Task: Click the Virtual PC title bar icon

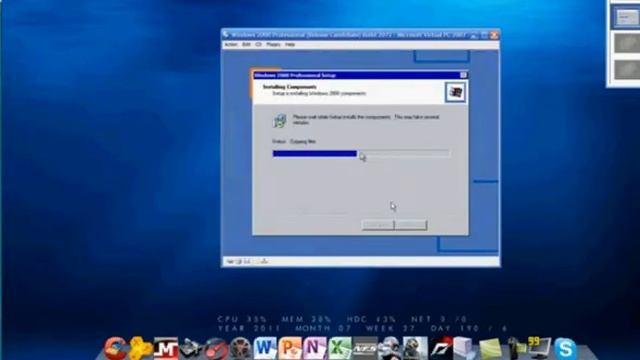Action: [226, 35]
